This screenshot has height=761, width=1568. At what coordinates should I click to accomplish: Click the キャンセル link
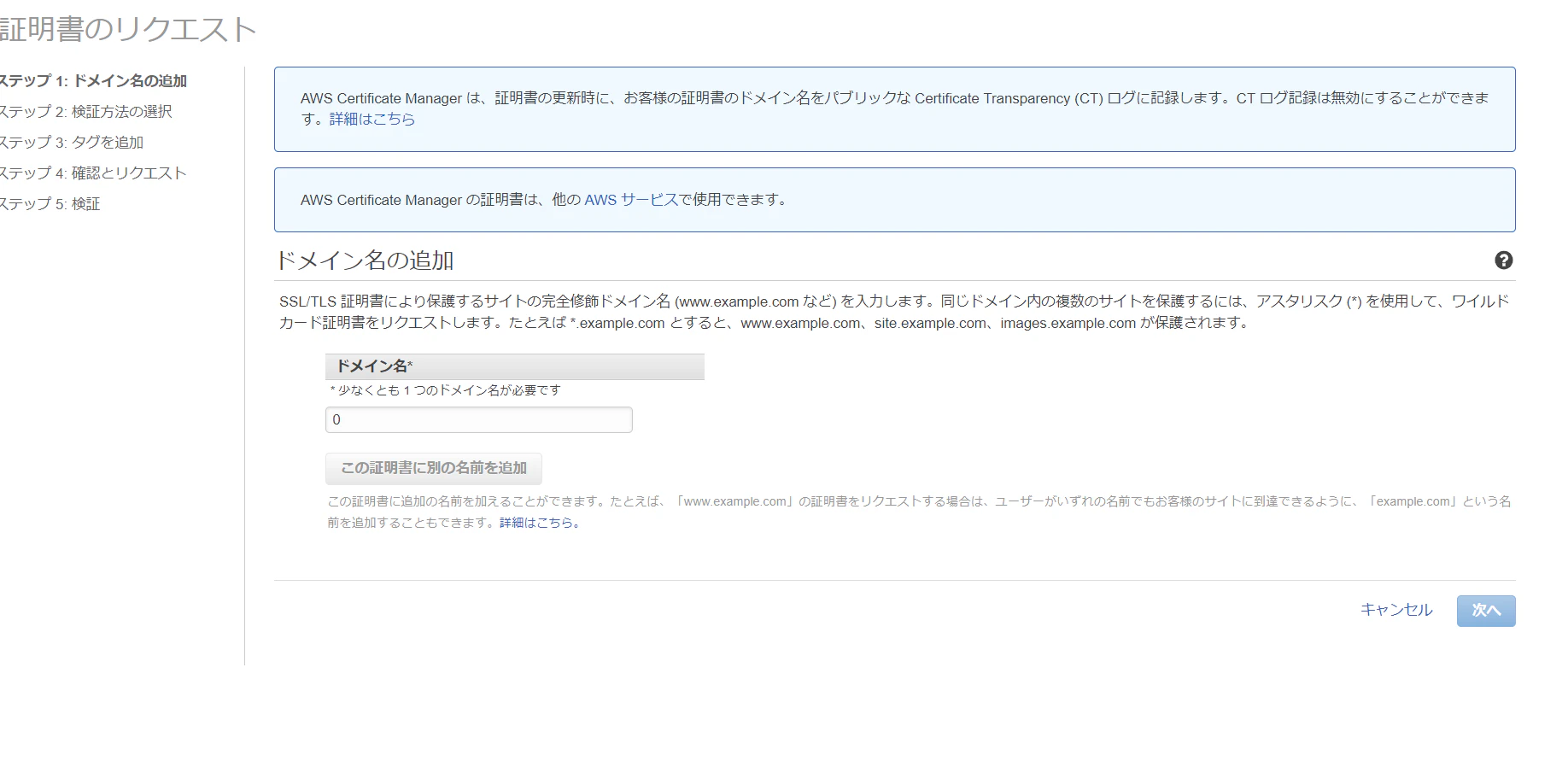pyautogui.click(x=1396, y=610)
